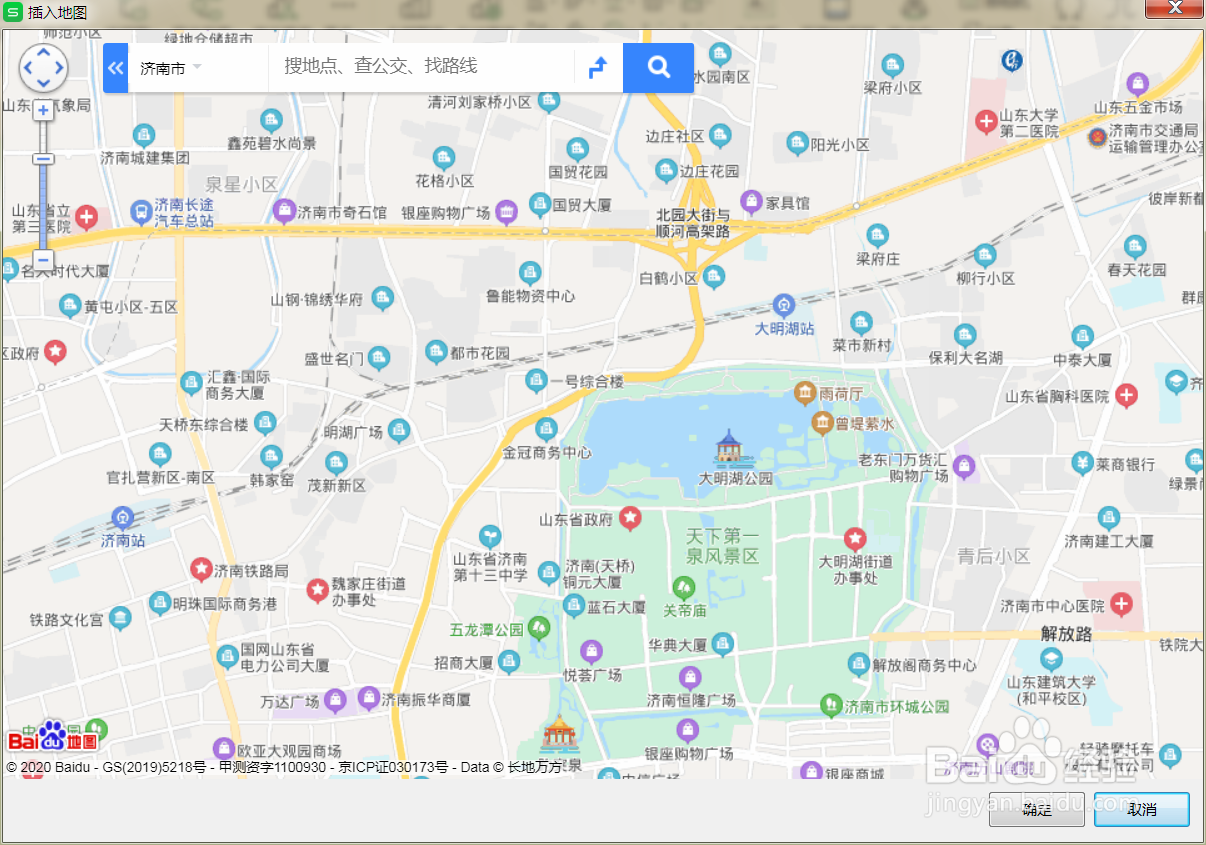Click the 山东五金市场 shopping icon

1137,84
